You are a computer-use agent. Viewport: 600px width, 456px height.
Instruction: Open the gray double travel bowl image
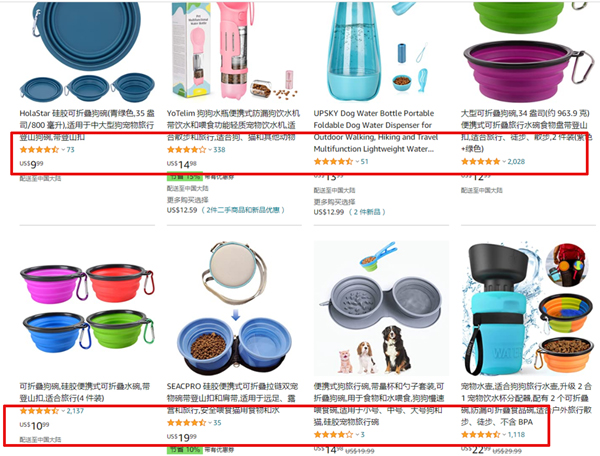pyautogui.click(x=381, y=309)
